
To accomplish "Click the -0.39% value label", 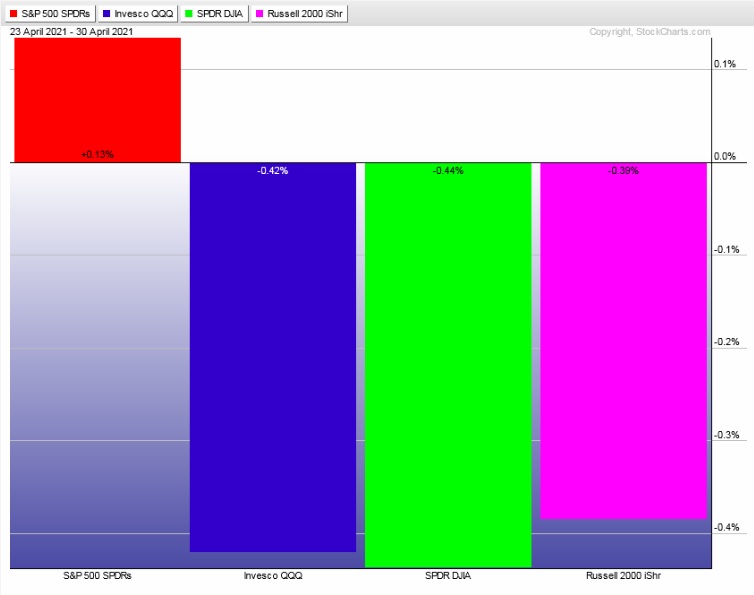I will [624, 171].
